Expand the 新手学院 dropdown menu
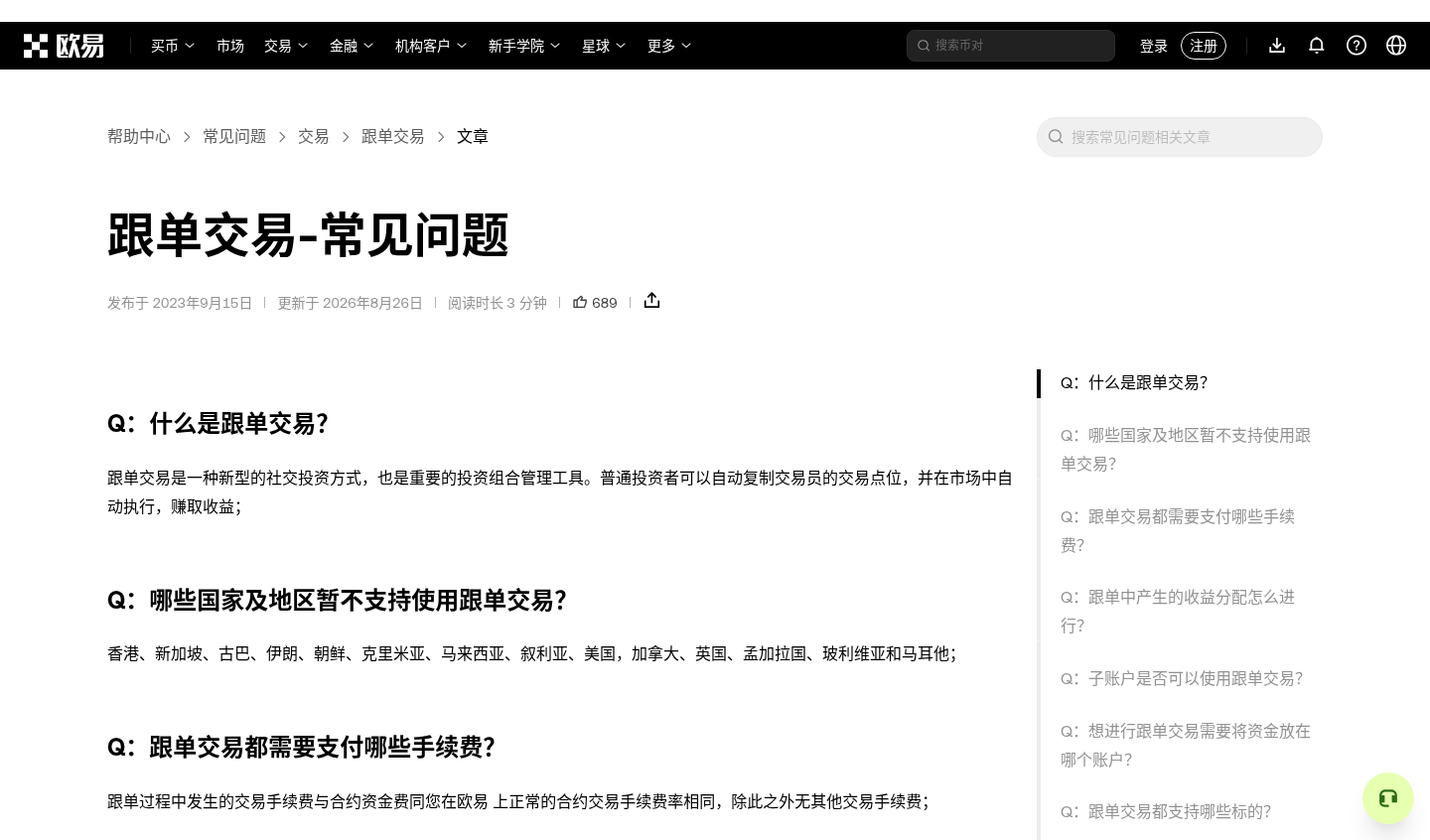 click(x=524, y=46)
